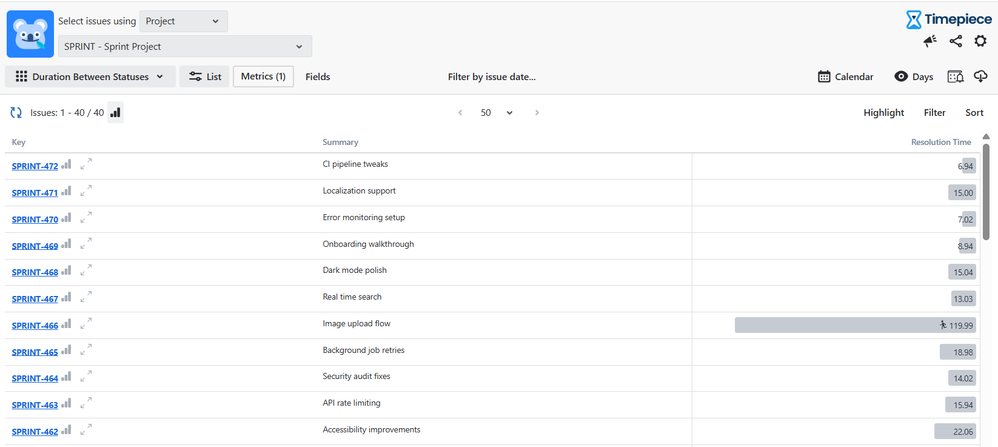Image resolution: width=998 pixels, height=447 pixels.
Task: Go to previous page arrow
Action: 460,113
